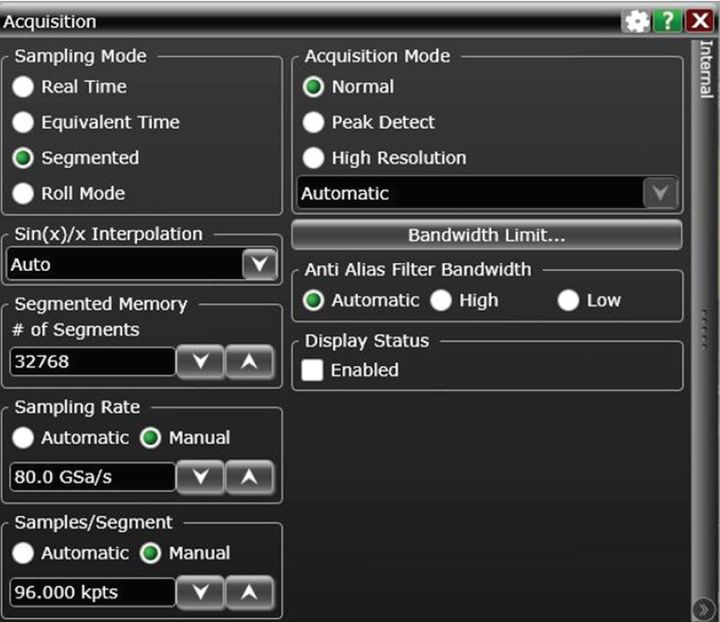
Task: Decrease the sampling rate value
Action: coord(200,477)
